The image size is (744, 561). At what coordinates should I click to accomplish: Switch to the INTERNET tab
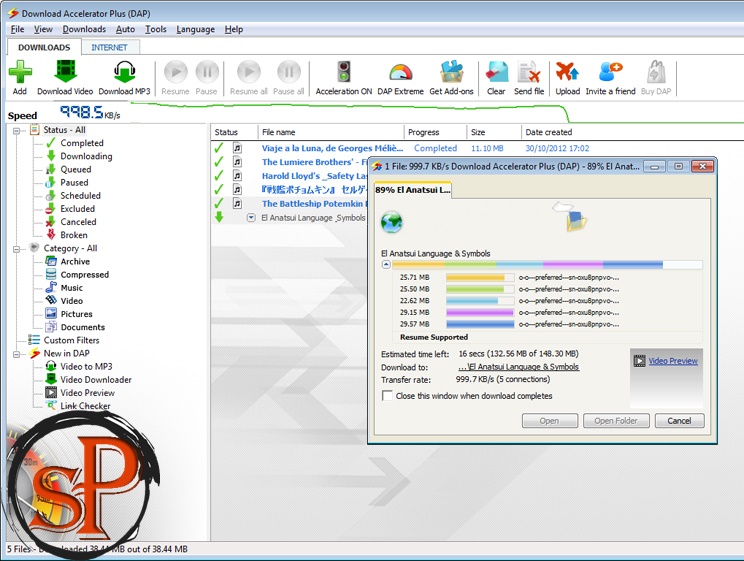(109, 47)
